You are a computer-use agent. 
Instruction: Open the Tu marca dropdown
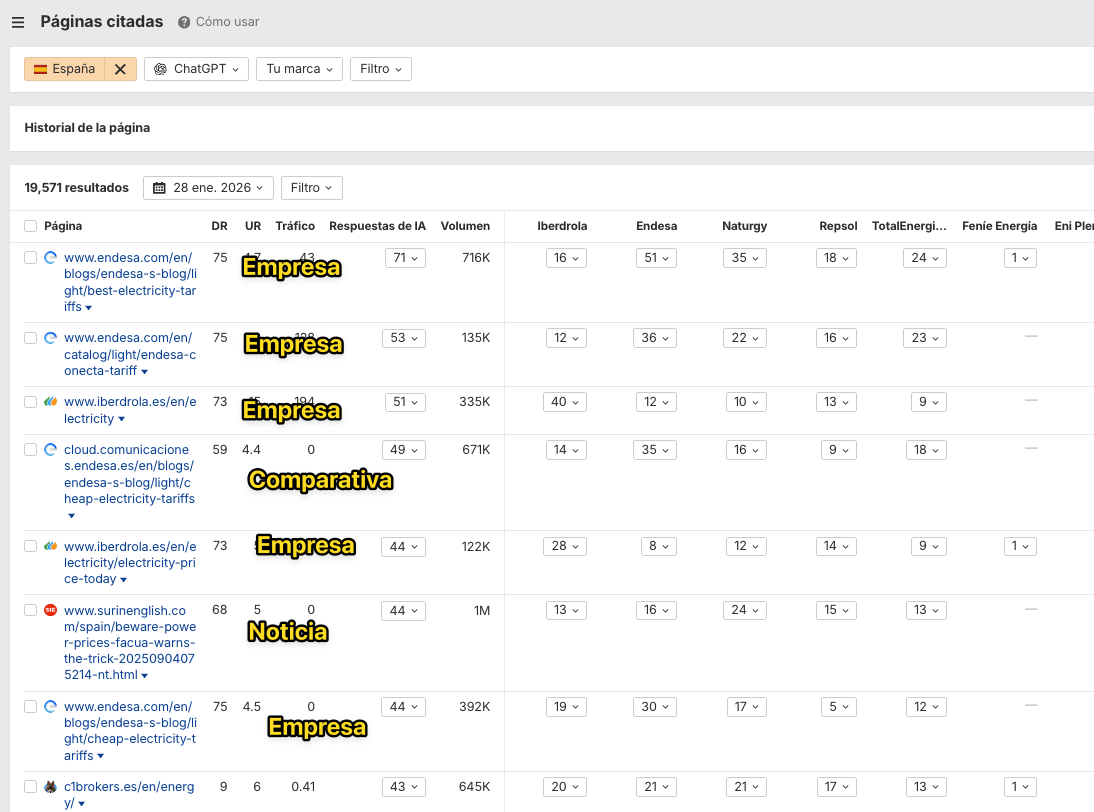point(299,69)
